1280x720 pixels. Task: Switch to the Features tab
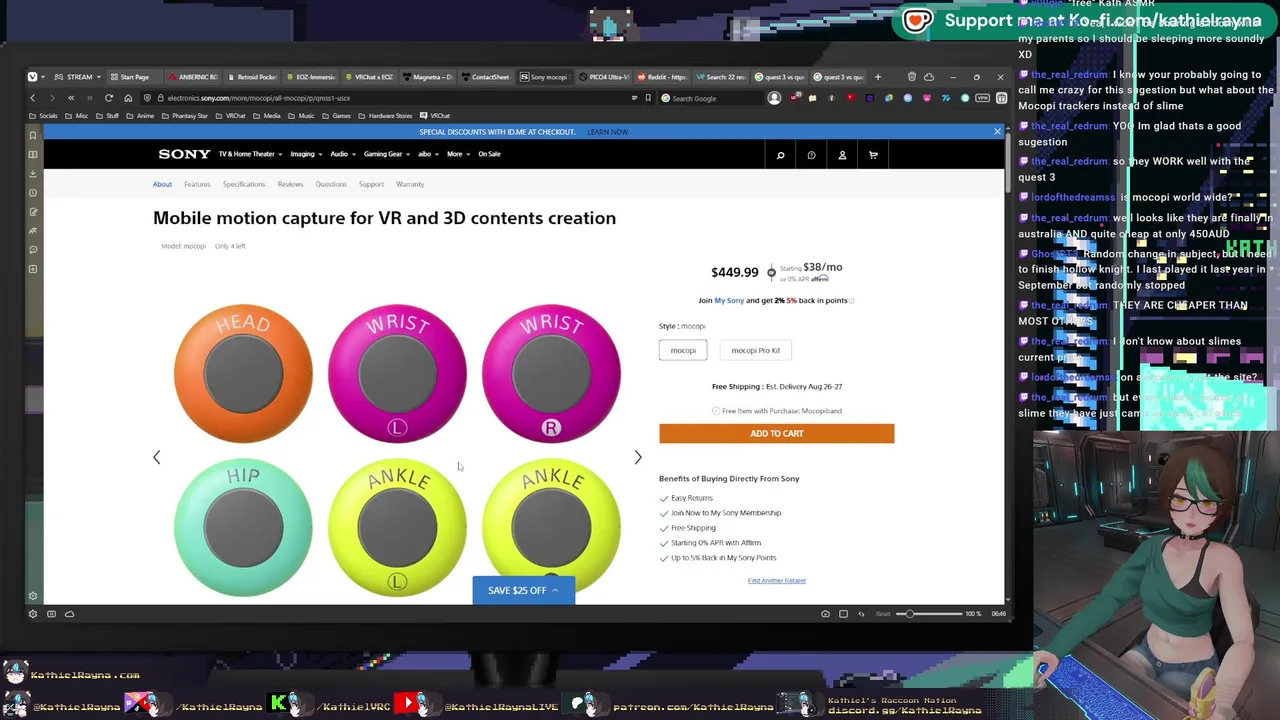(x=197, y=184)
